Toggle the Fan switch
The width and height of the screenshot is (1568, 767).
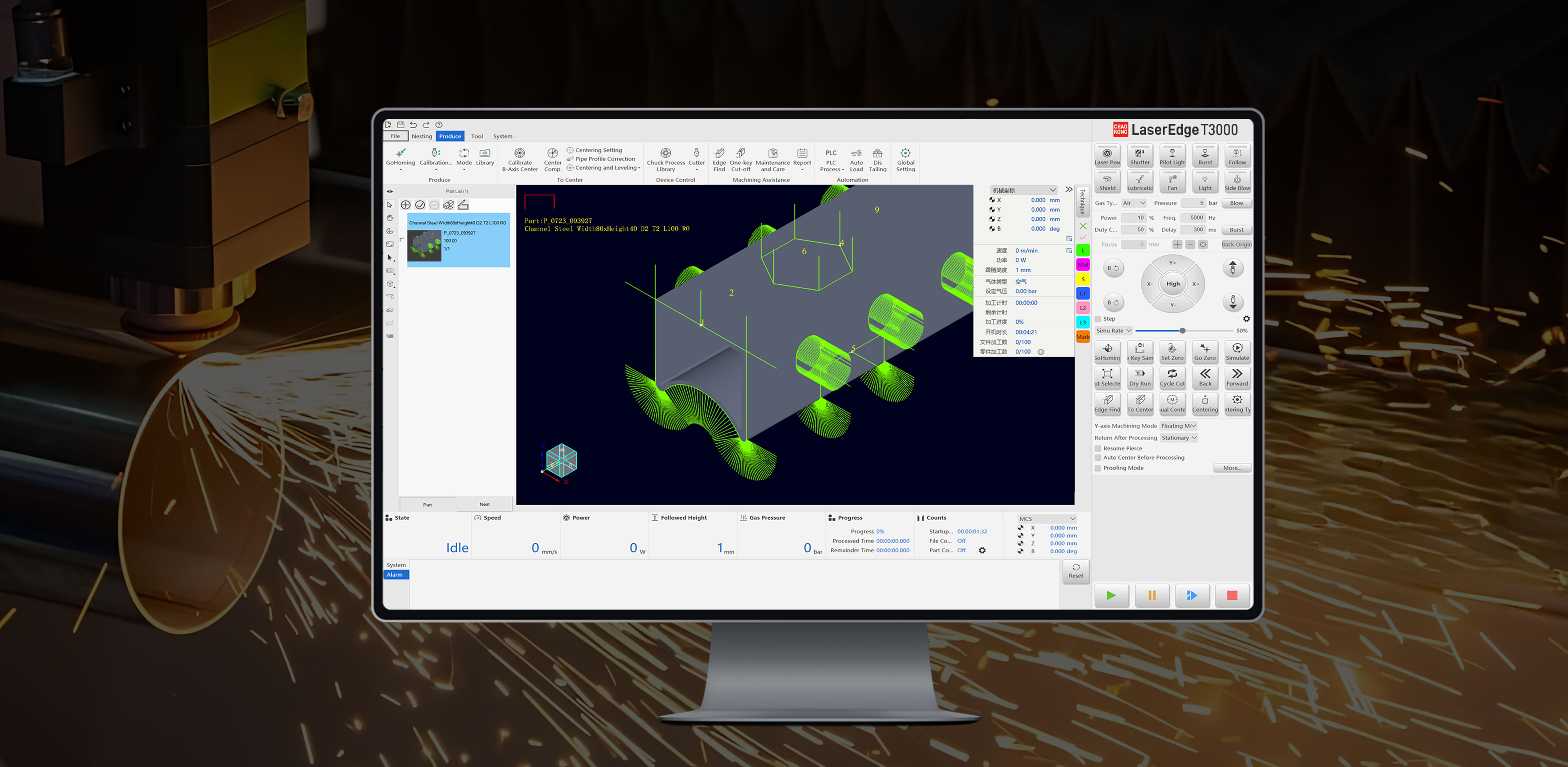[1172, 182]
